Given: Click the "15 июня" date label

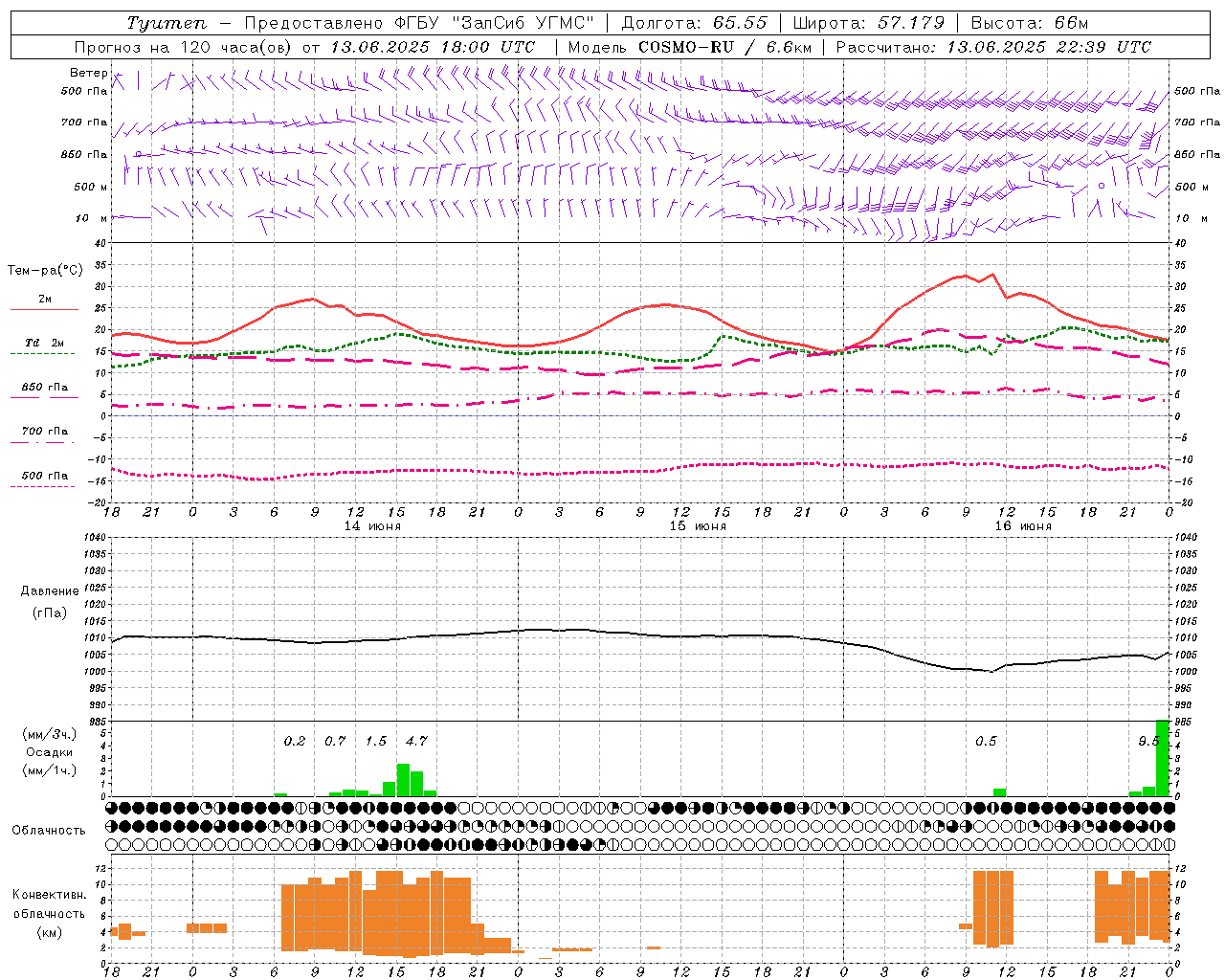Looking at the screenshot, I should pyautogui.click(x=697, y=526).
